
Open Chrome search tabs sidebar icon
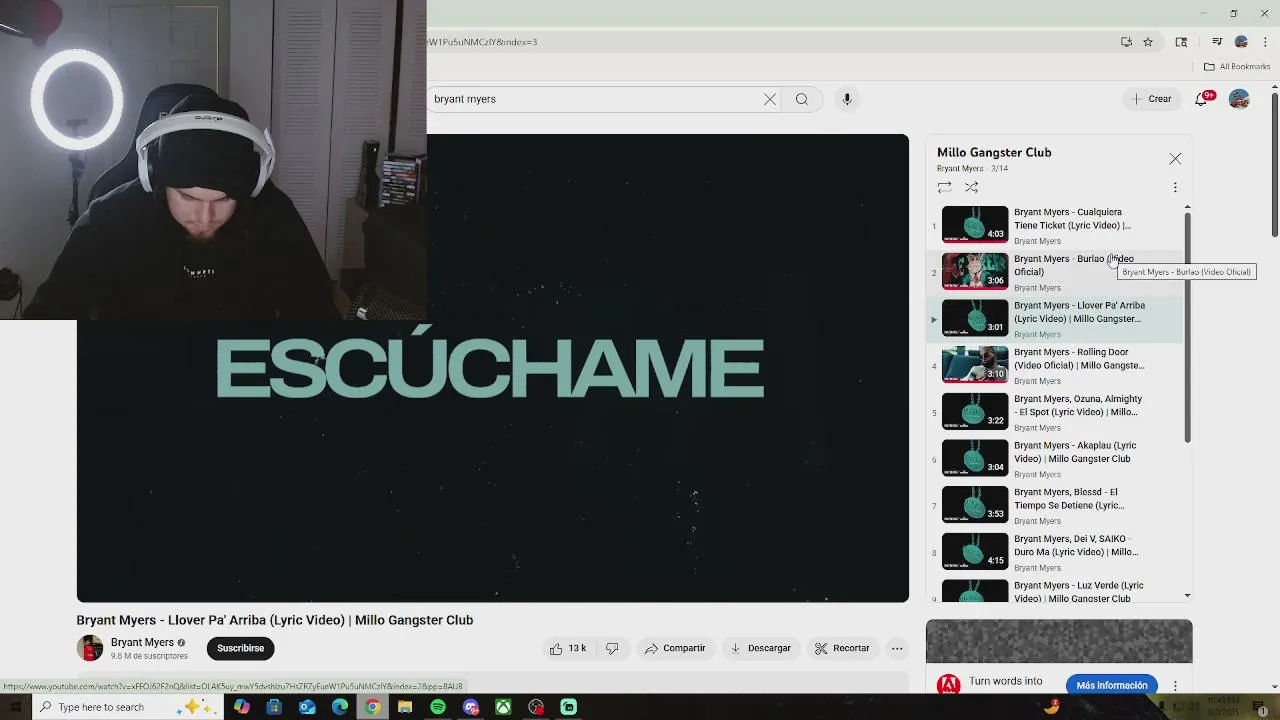(1181, 42)
